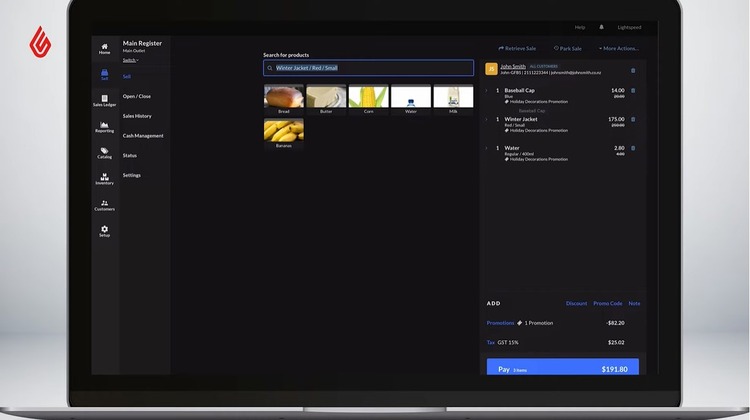750x420 pixels.
Task: Open the Catalog section
Action: click(x=104, y=152)
